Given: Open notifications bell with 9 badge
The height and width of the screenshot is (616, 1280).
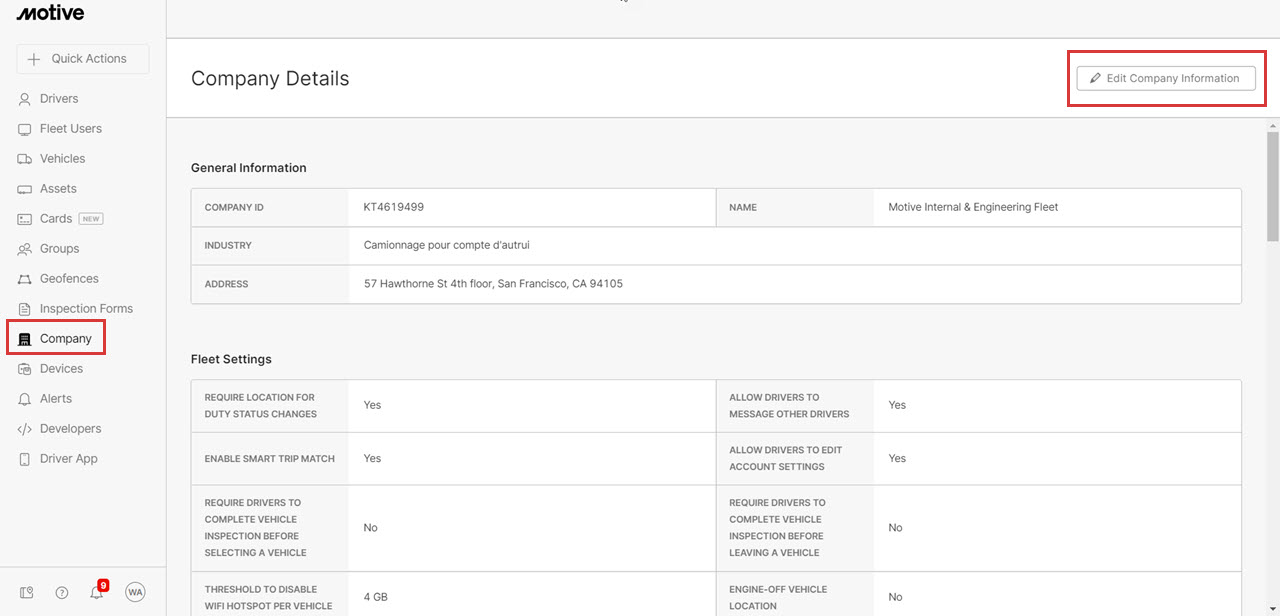Looking at the screenshot, I should click(x=98, y=591).
